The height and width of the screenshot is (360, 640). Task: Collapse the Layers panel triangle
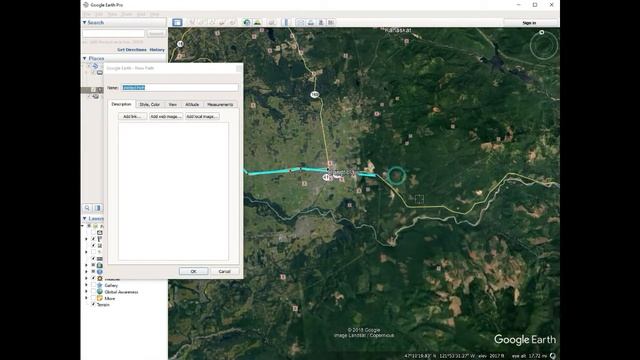[84, 218]
